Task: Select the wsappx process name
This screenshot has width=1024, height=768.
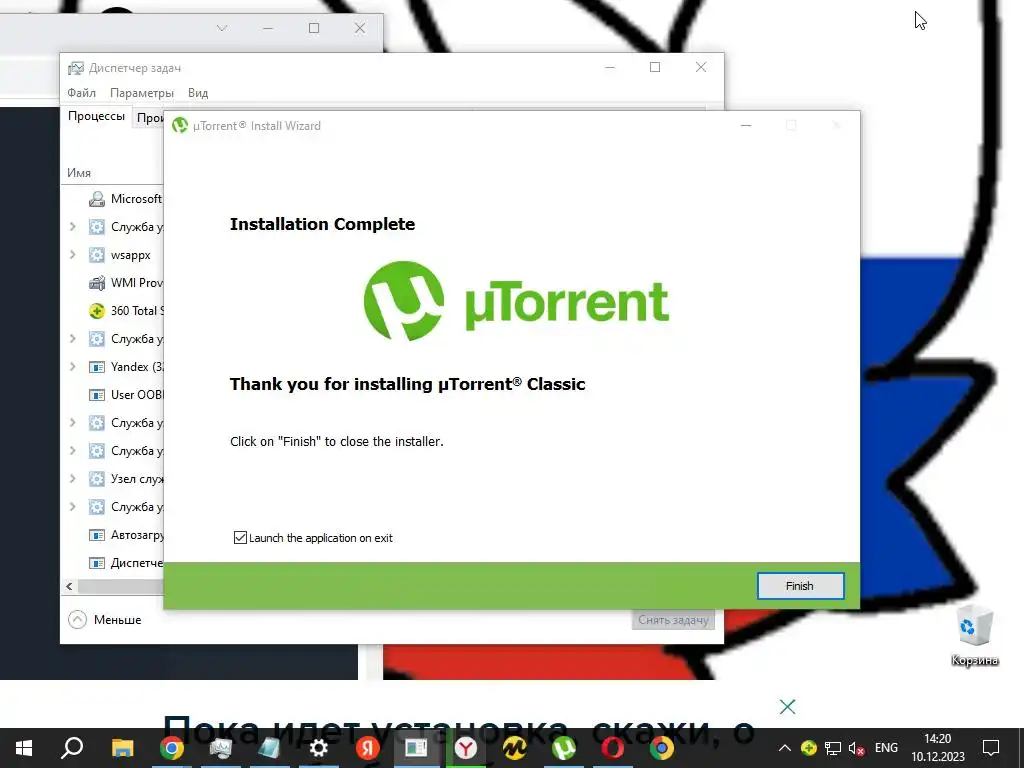Action: click(x=131, y=255)
